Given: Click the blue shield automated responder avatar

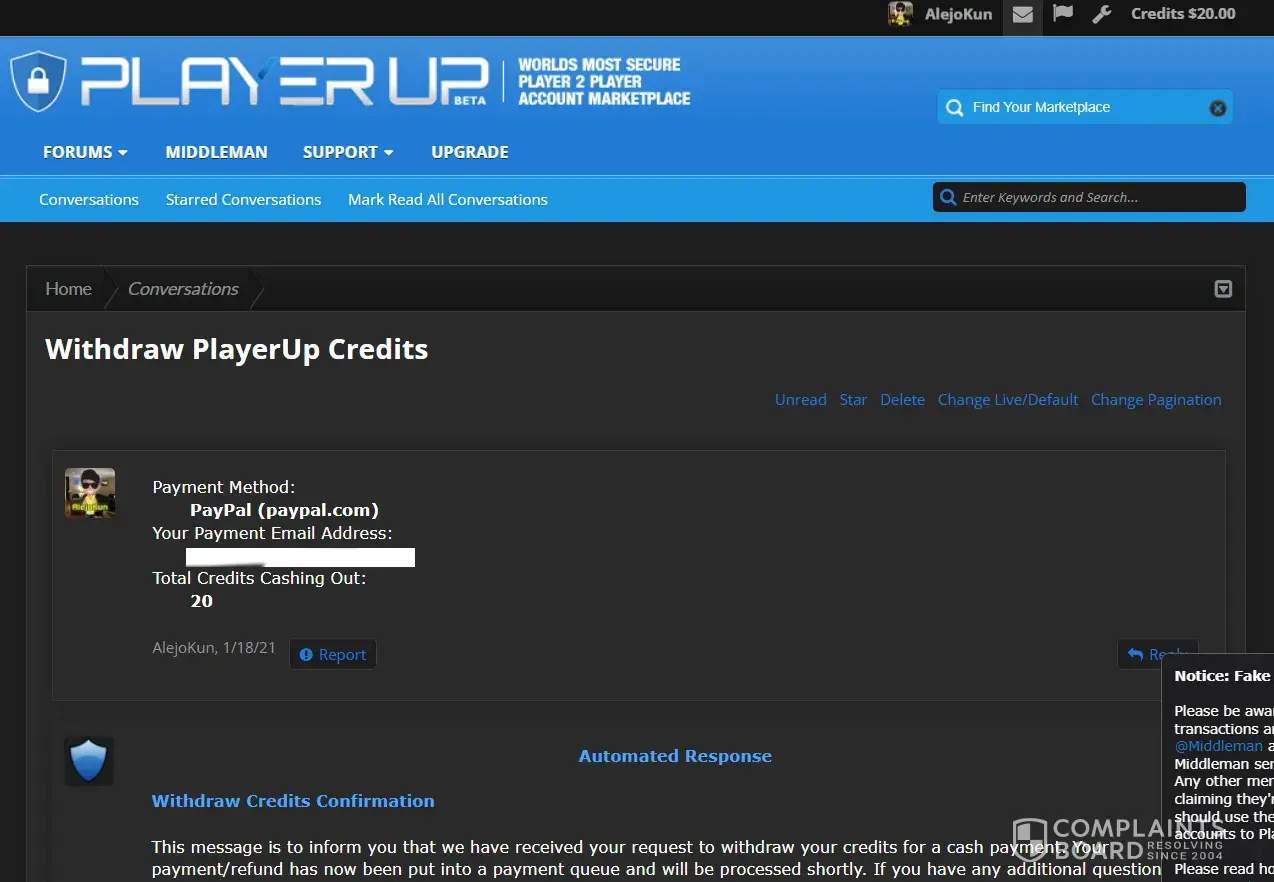Looking at the screenshot, I should click(x=89, y=761).
